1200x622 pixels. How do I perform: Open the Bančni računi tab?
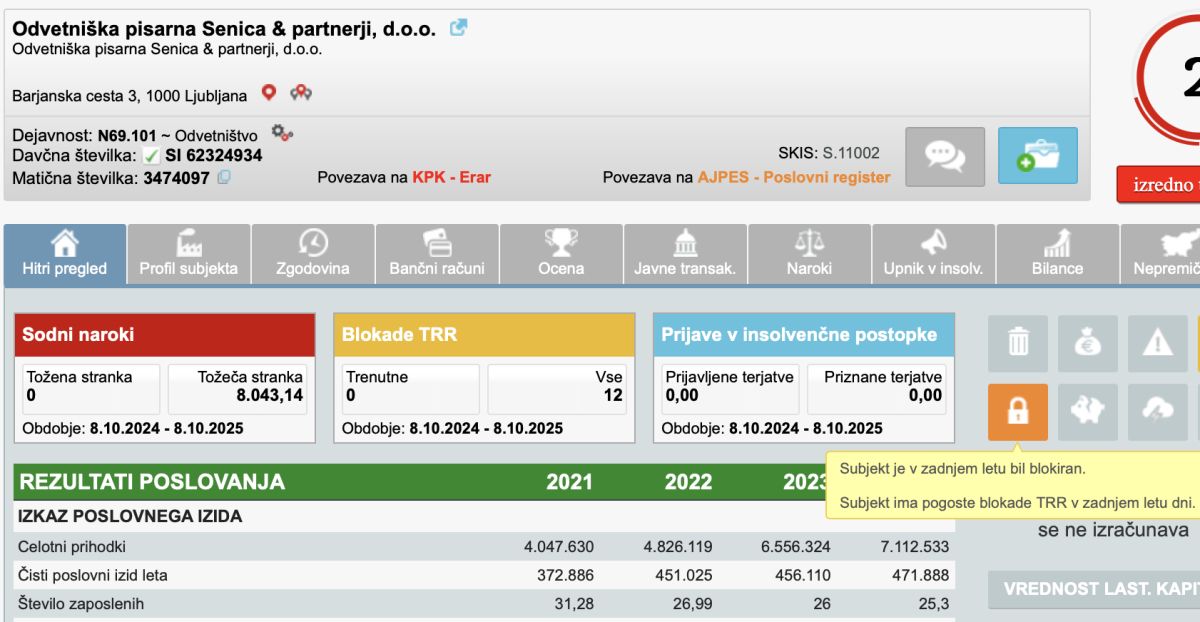437,255
